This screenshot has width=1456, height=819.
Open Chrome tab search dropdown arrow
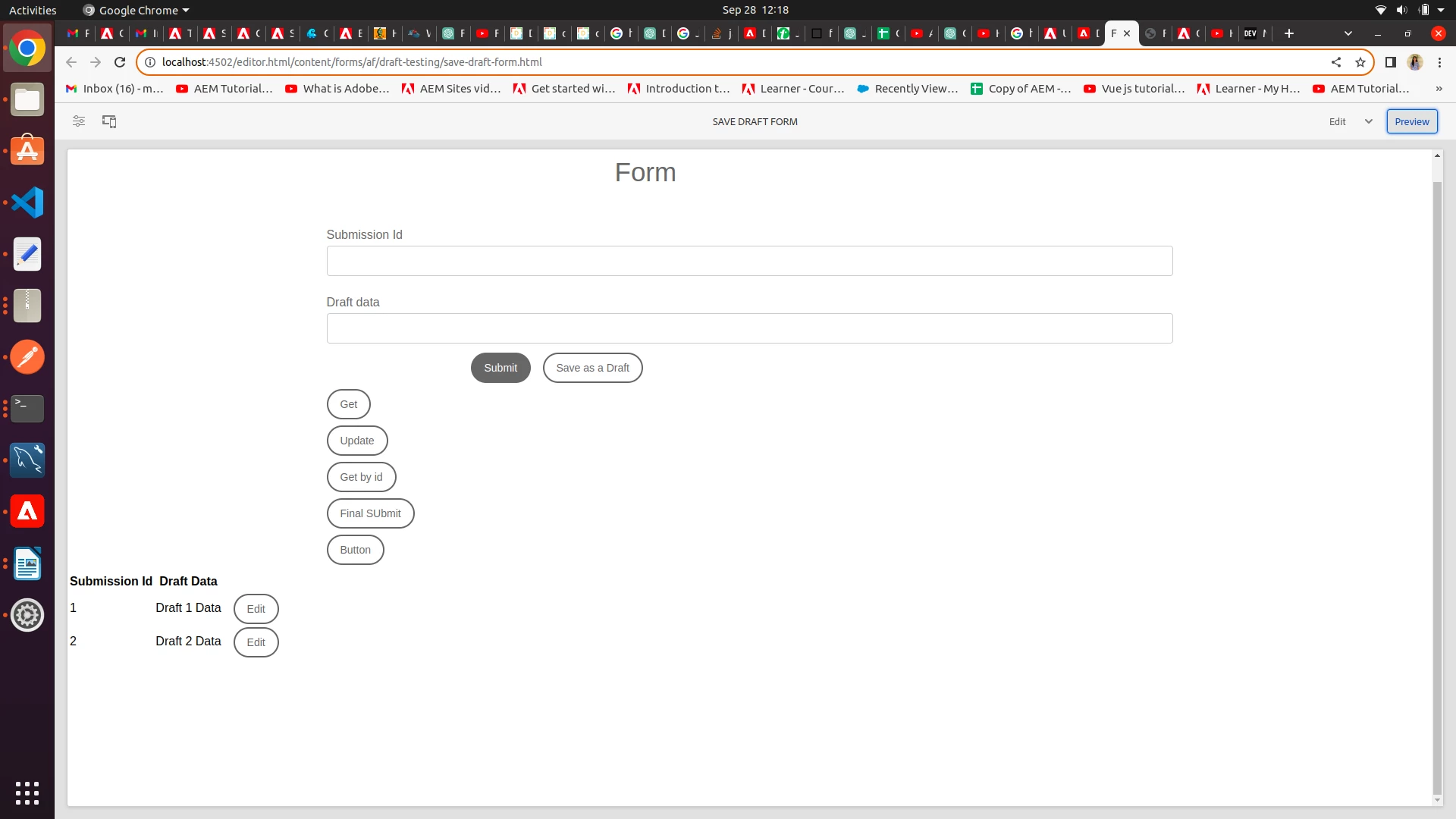[x=1348, y=33]
